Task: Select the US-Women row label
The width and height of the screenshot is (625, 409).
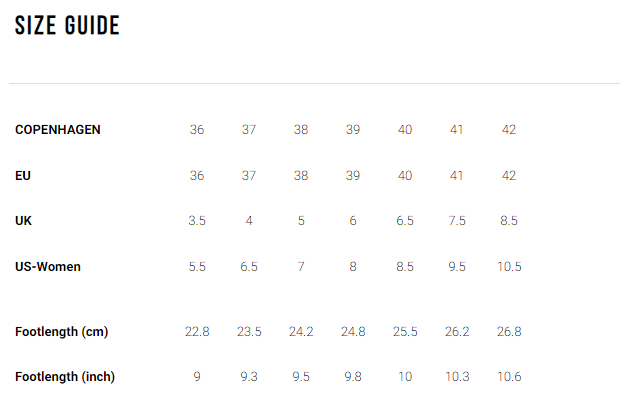Action: pyautogui.click(x=48, y=266)
